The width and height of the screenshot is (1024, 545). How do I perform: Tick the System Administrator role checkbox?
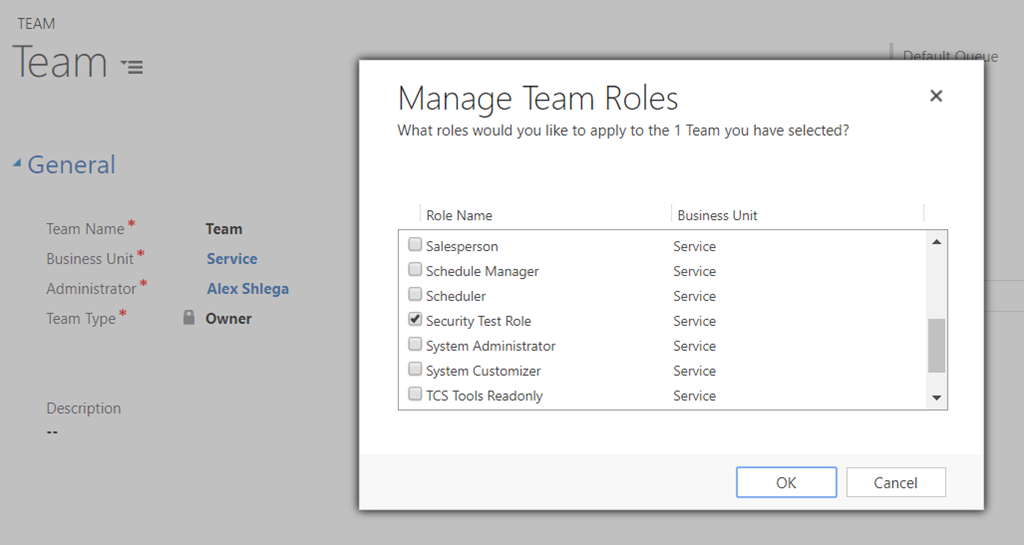[415, 343]
